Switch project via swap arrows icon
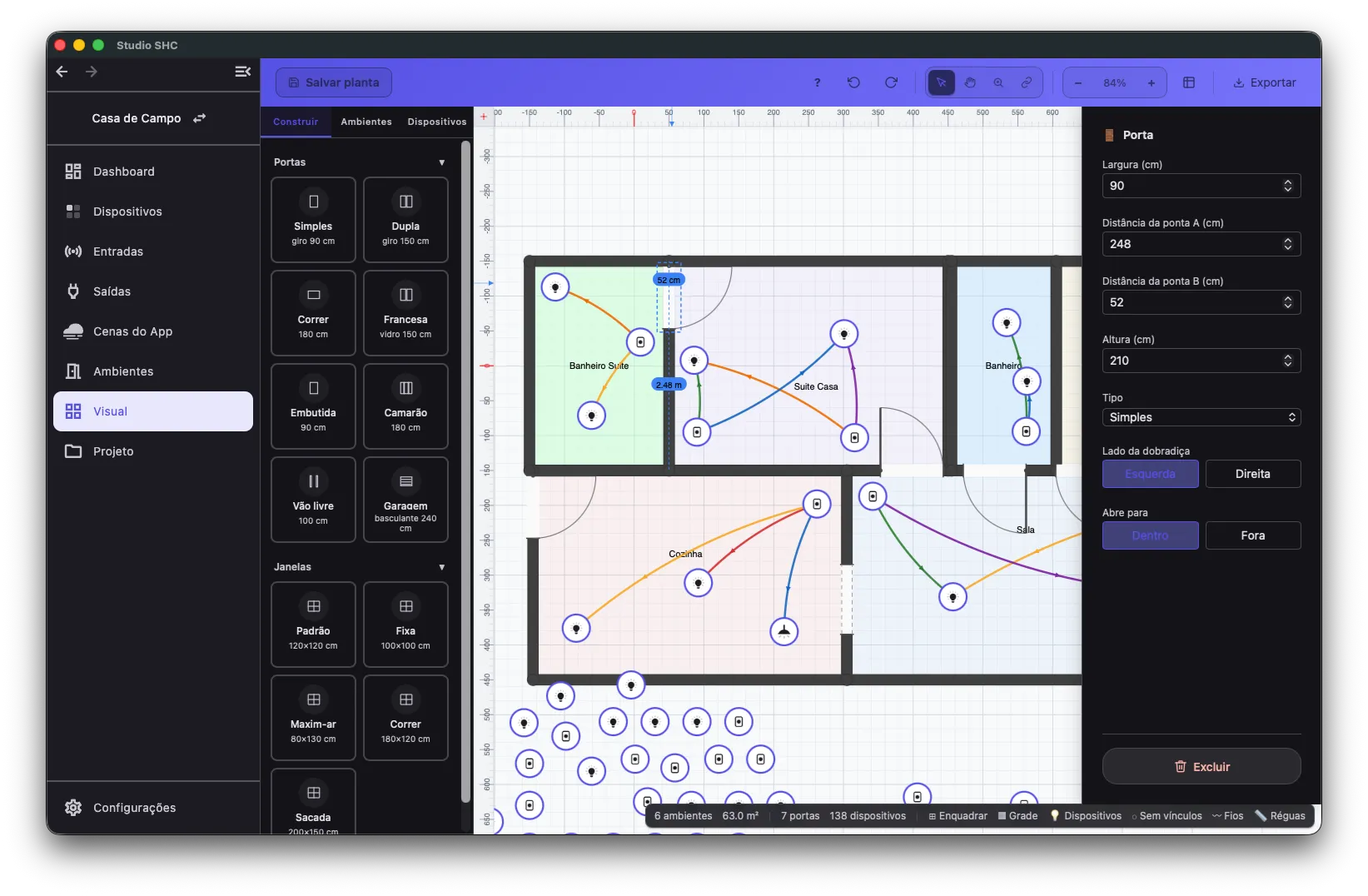 click(x=199, y=118)
